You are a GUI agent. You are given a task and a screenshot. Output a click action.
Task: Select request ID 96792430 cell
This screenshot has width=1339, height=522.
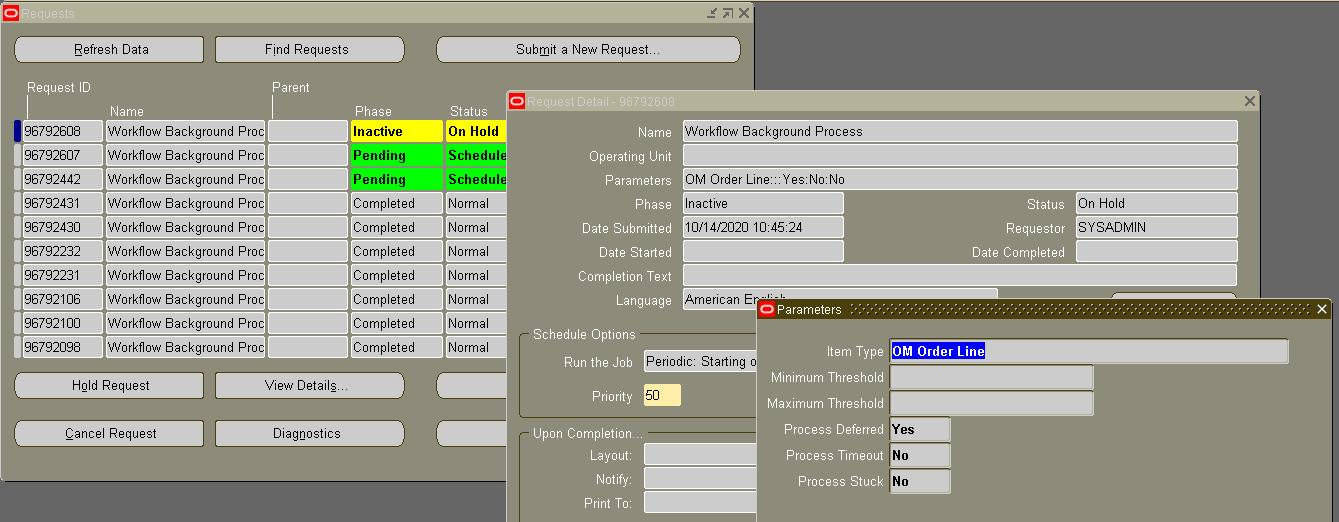pyautogui.click(x=63, y=227)
